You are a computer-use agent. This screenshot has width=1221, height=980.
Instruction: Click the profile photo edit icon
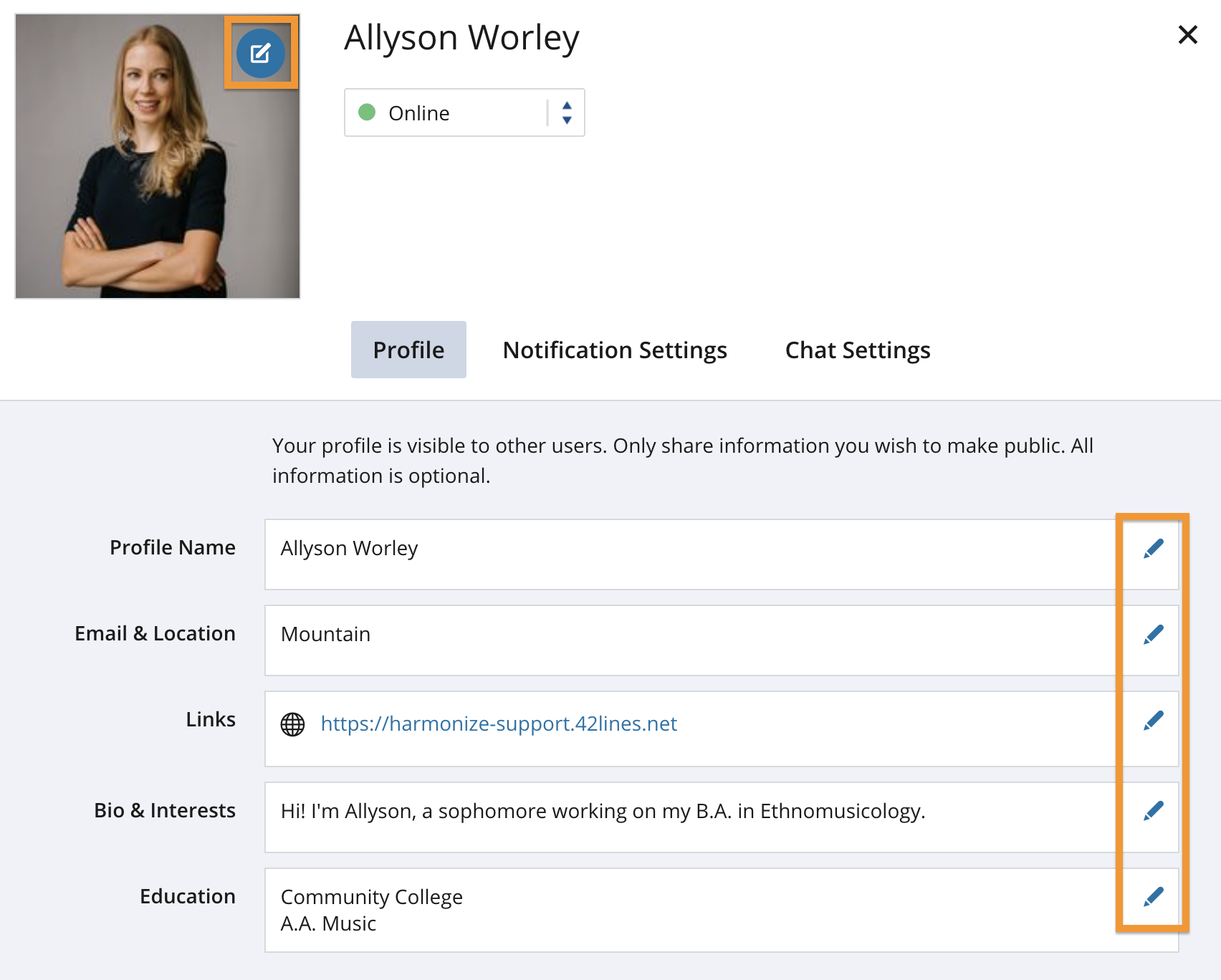(262, 52)
